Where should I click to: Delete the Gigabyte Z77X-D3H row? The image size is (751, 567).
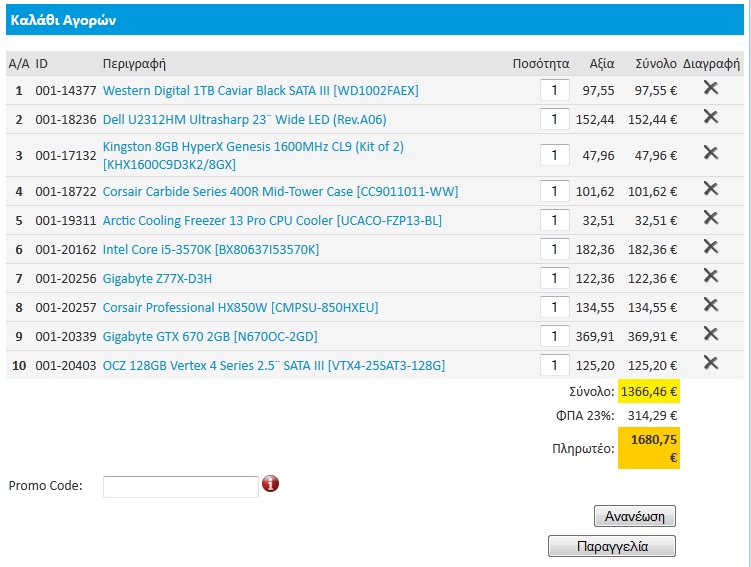pyautogui.click(x=711, y=276)
